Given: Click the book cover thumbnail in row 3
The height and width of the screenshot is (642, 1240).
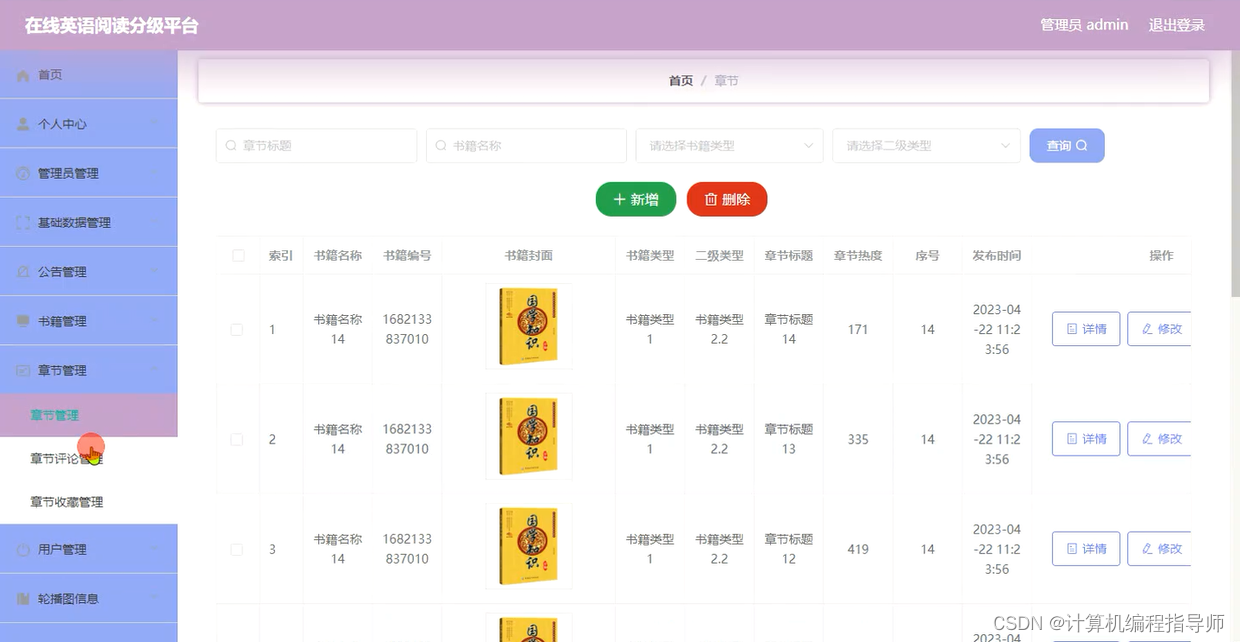Looking at the screenshot, I should (x=529, y=546).
